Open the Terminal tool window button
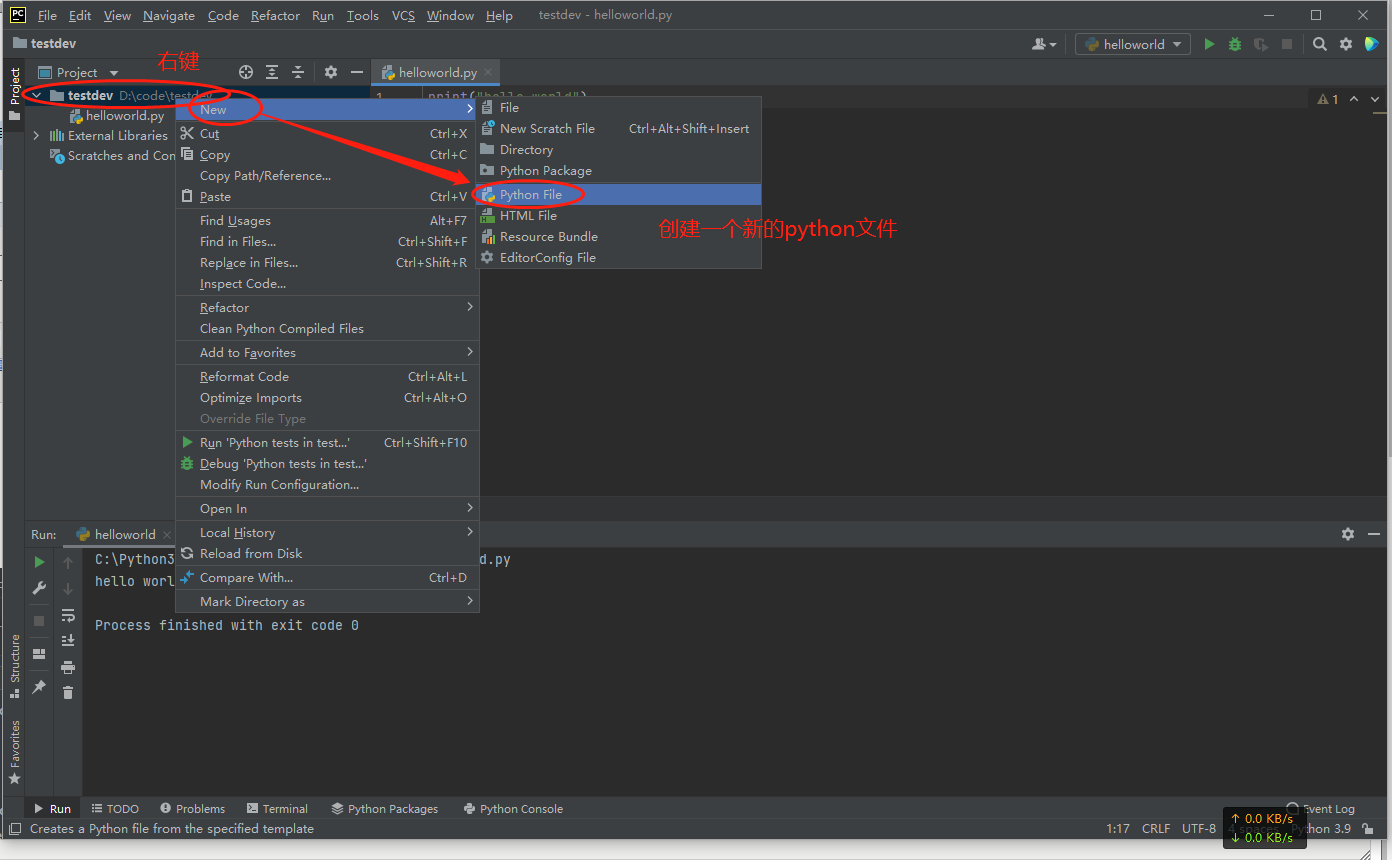 click(x=277, y=808)
